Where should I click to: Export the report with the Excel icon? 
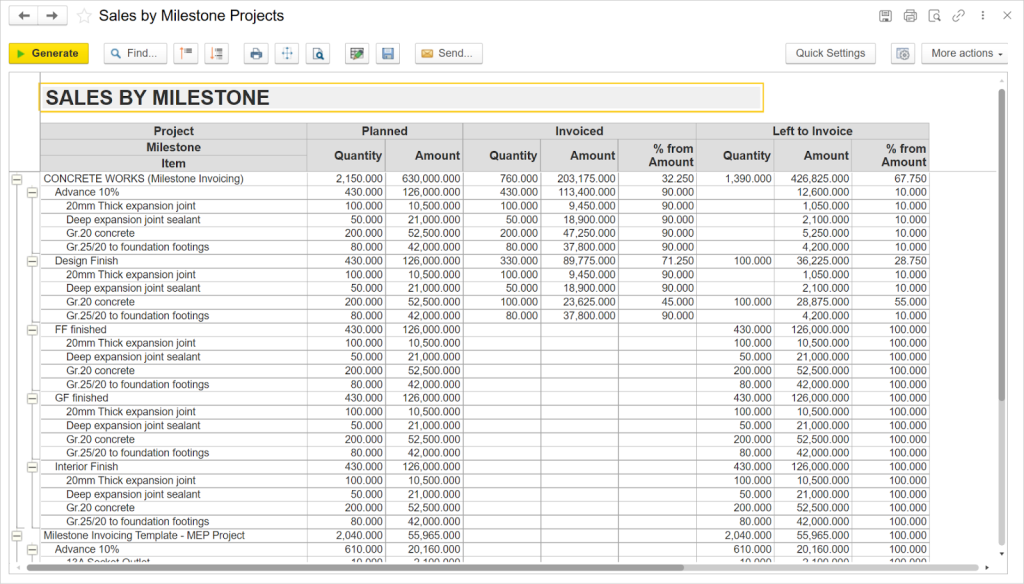[357, 53]
